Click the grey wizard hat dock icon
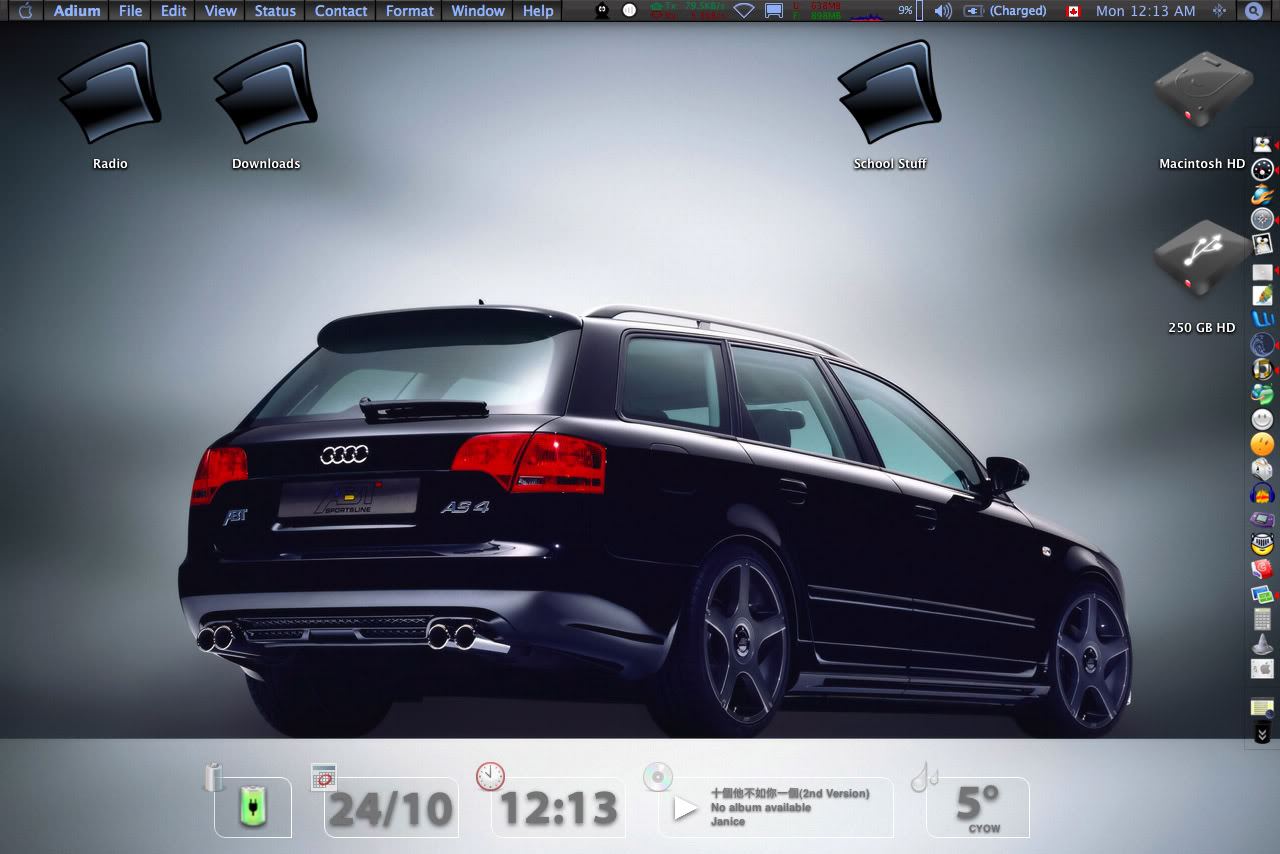The image size is (1280, 854). point(1262,644)
